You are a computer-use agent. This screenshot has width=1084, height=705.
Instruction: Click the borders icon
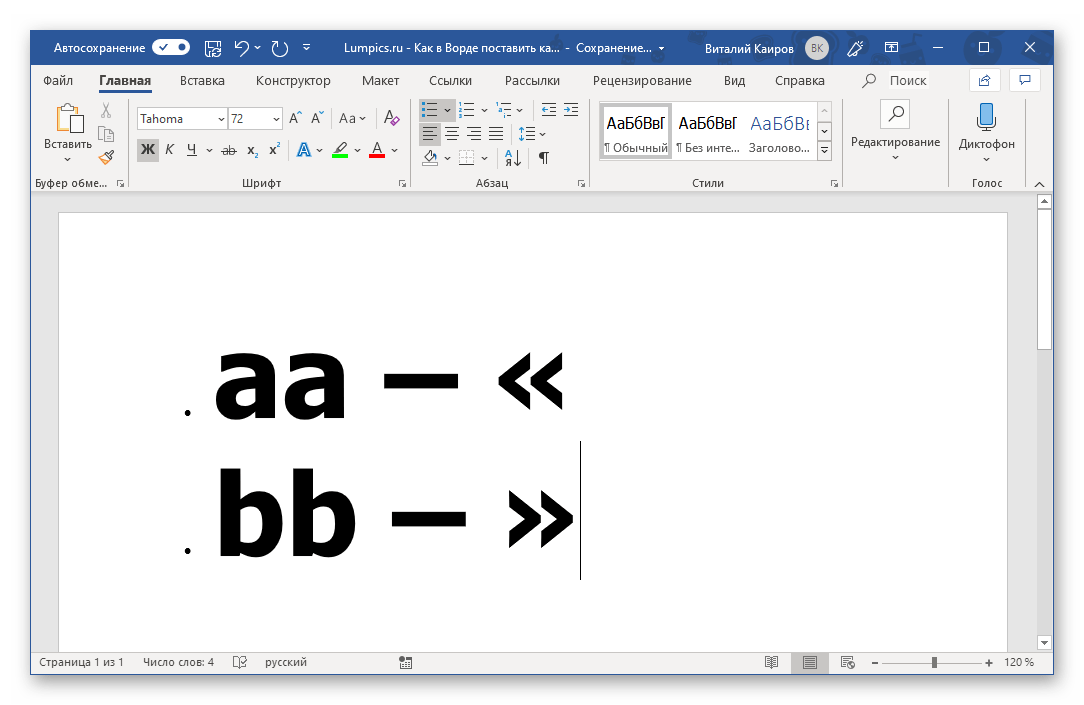click(x=467, y=158)
